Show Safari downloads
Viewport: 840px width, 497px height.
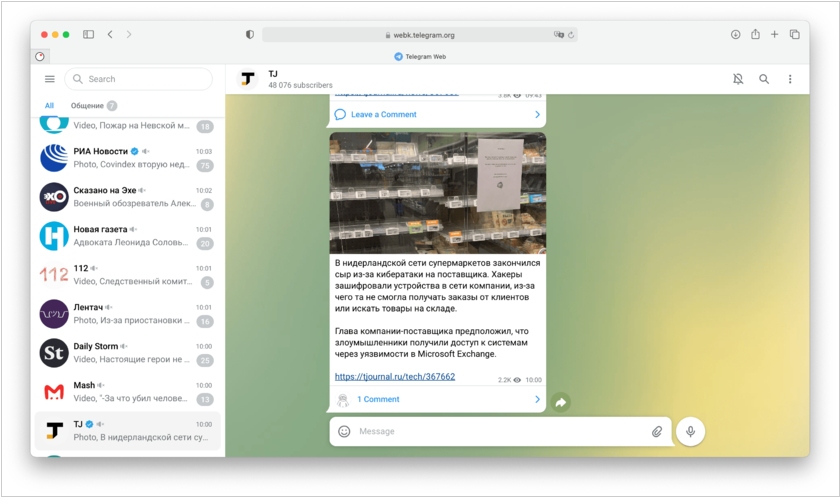coord(736,34)
